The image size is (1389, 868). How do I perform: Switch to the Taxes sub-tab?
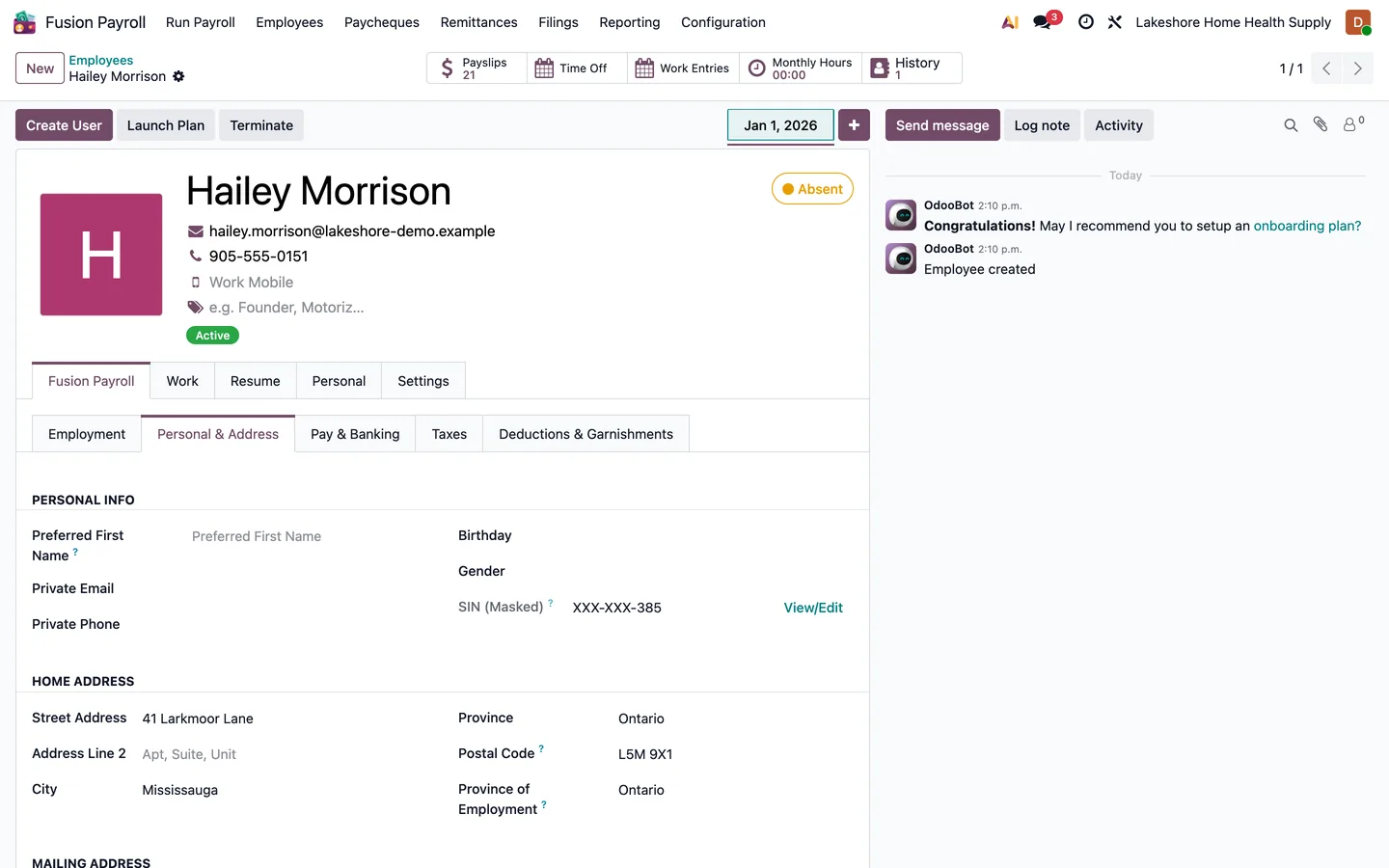[449, 434]
